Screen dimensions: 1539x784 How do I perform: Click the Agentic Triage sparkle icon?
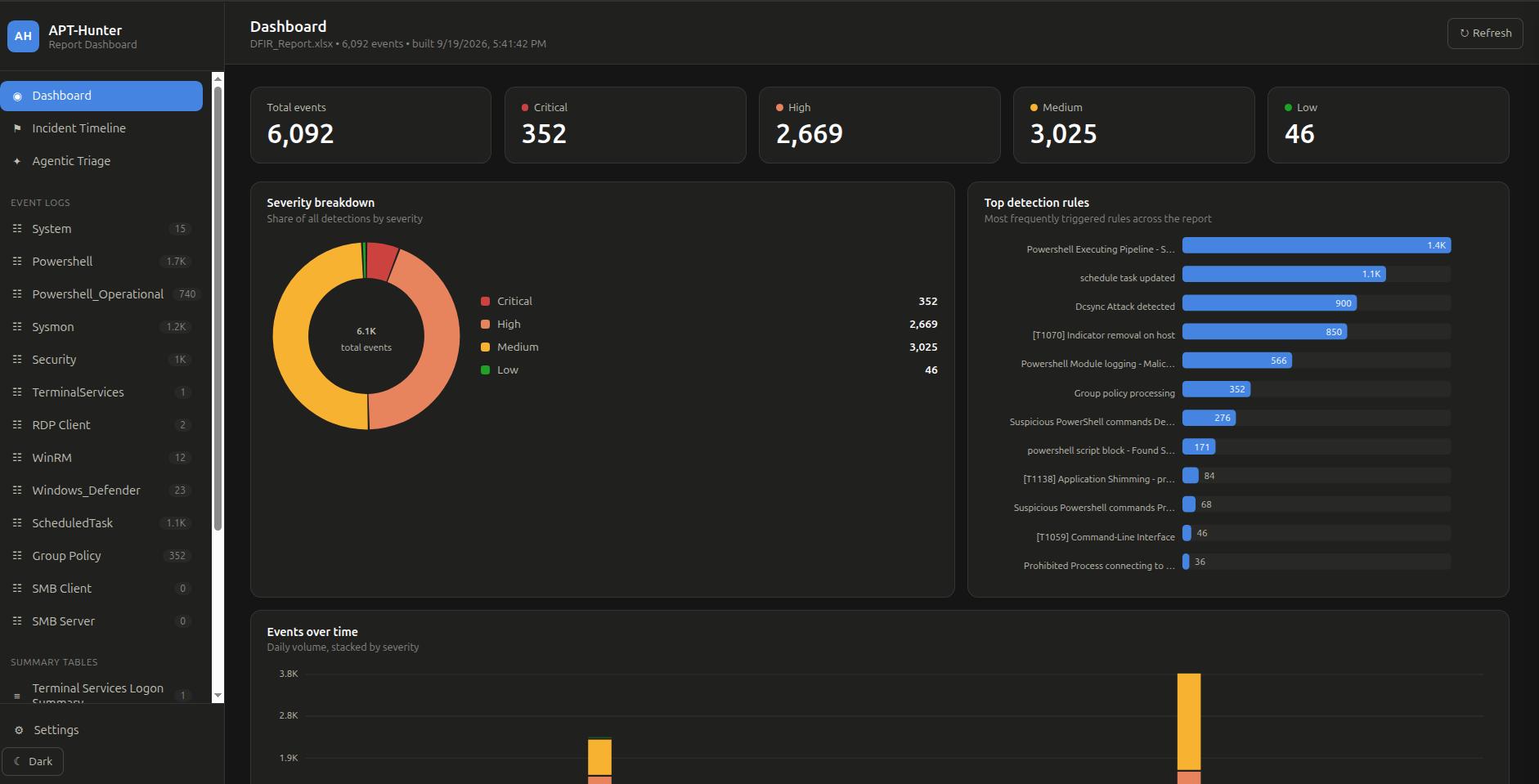17,161
